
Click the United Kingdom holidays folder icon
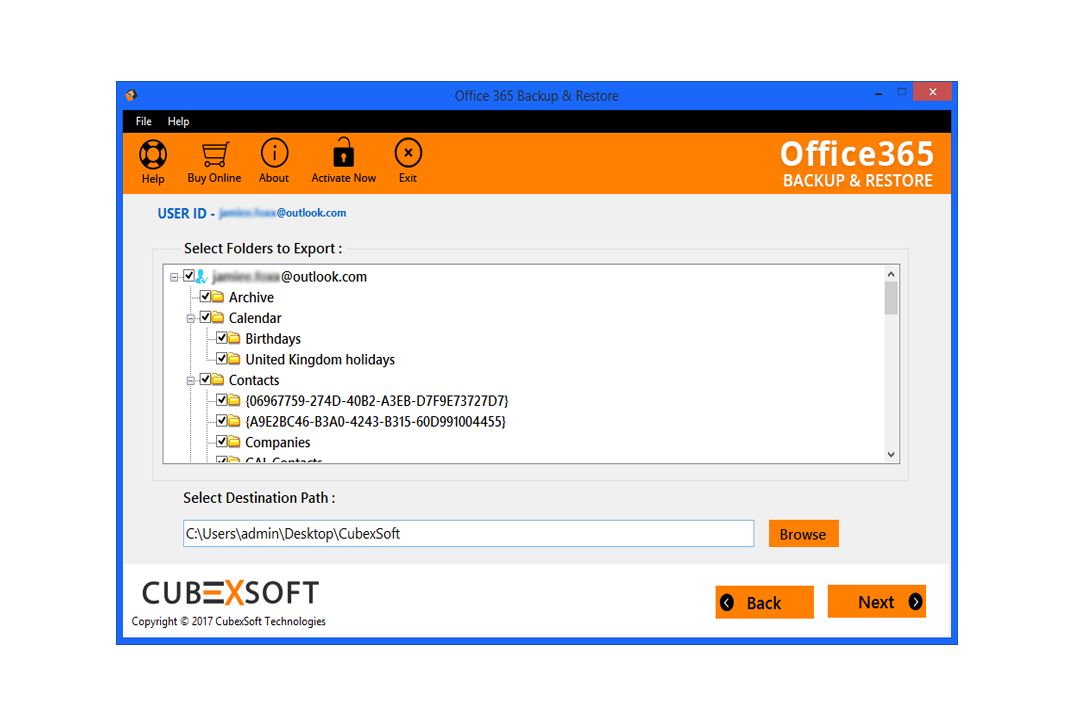[234, 359]
